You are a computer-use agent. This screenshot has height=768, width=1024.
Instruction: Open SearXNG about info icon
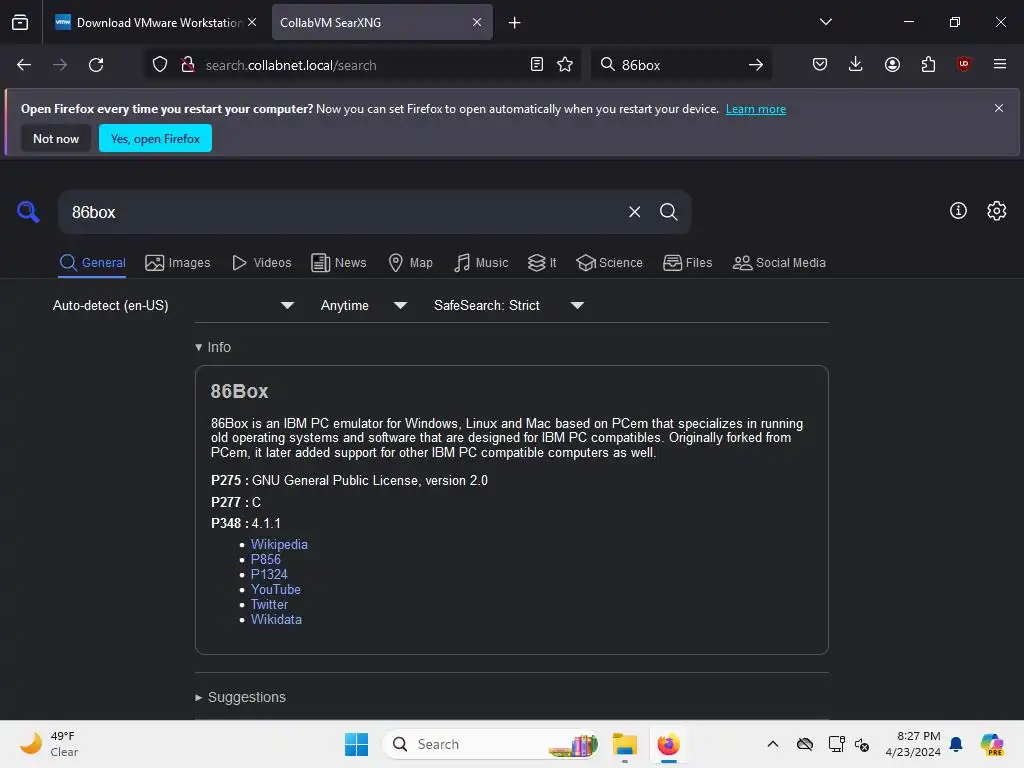pyautogui.click(x=958, y=211)
